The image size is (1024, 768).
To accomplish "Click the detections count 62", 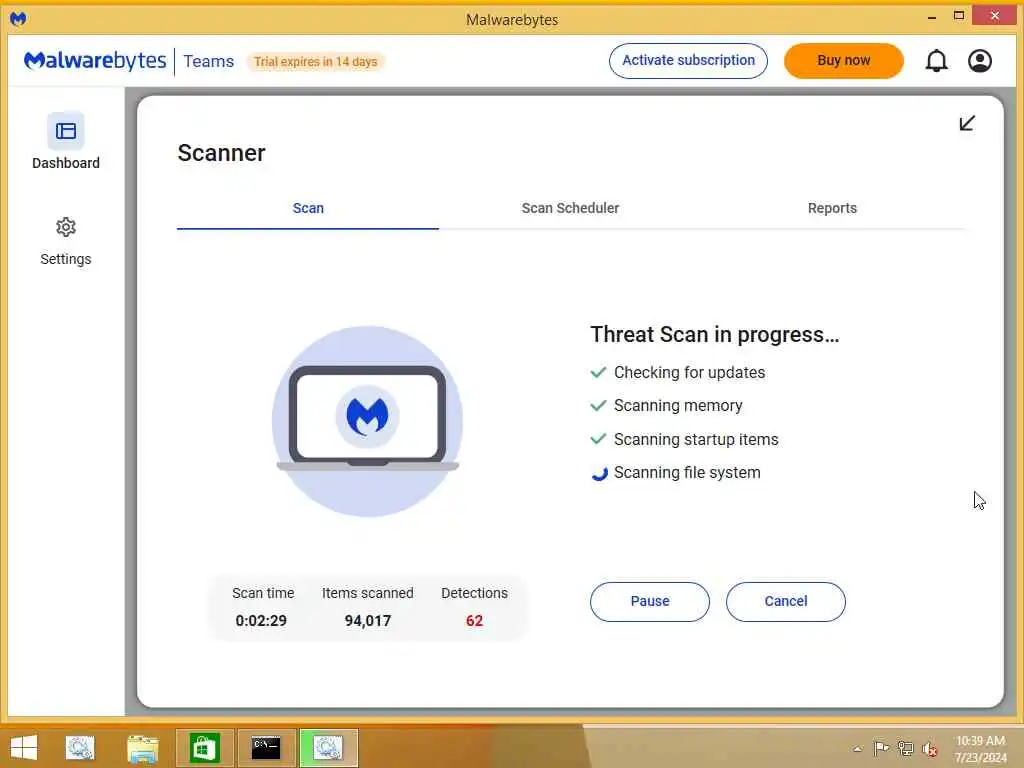I will pyautogui.click(x=474, y=620).
